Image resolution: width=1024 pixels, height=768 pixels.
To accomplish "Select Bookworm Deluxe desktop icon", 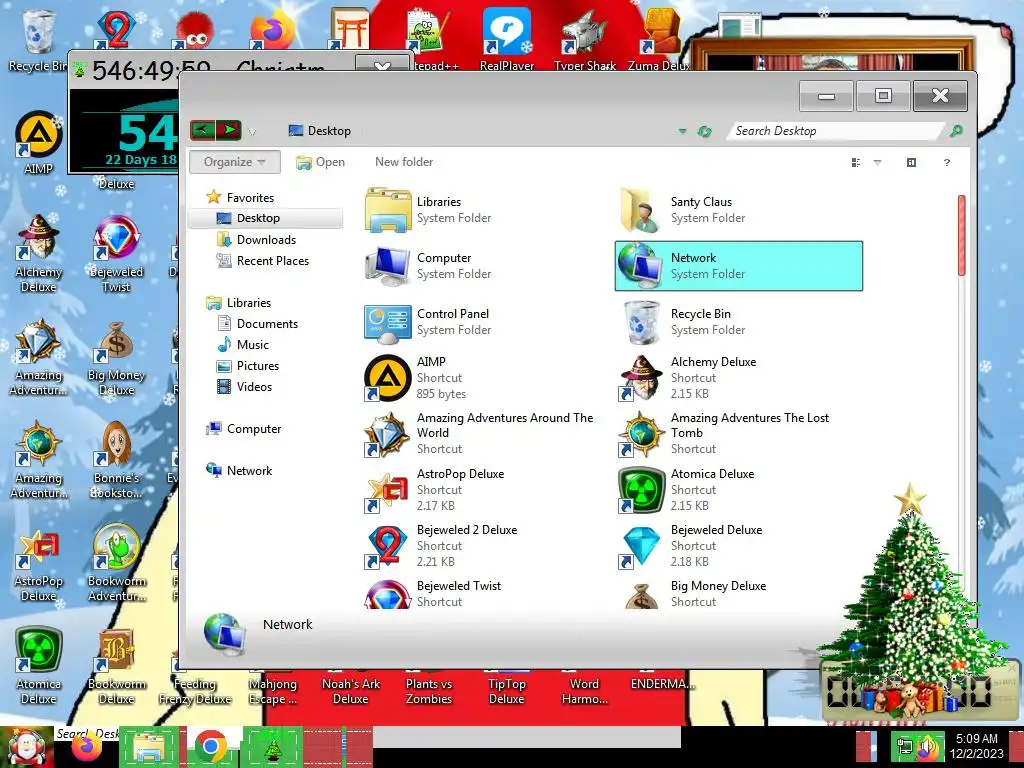I will pyautogui.click(x=116, y=666).
